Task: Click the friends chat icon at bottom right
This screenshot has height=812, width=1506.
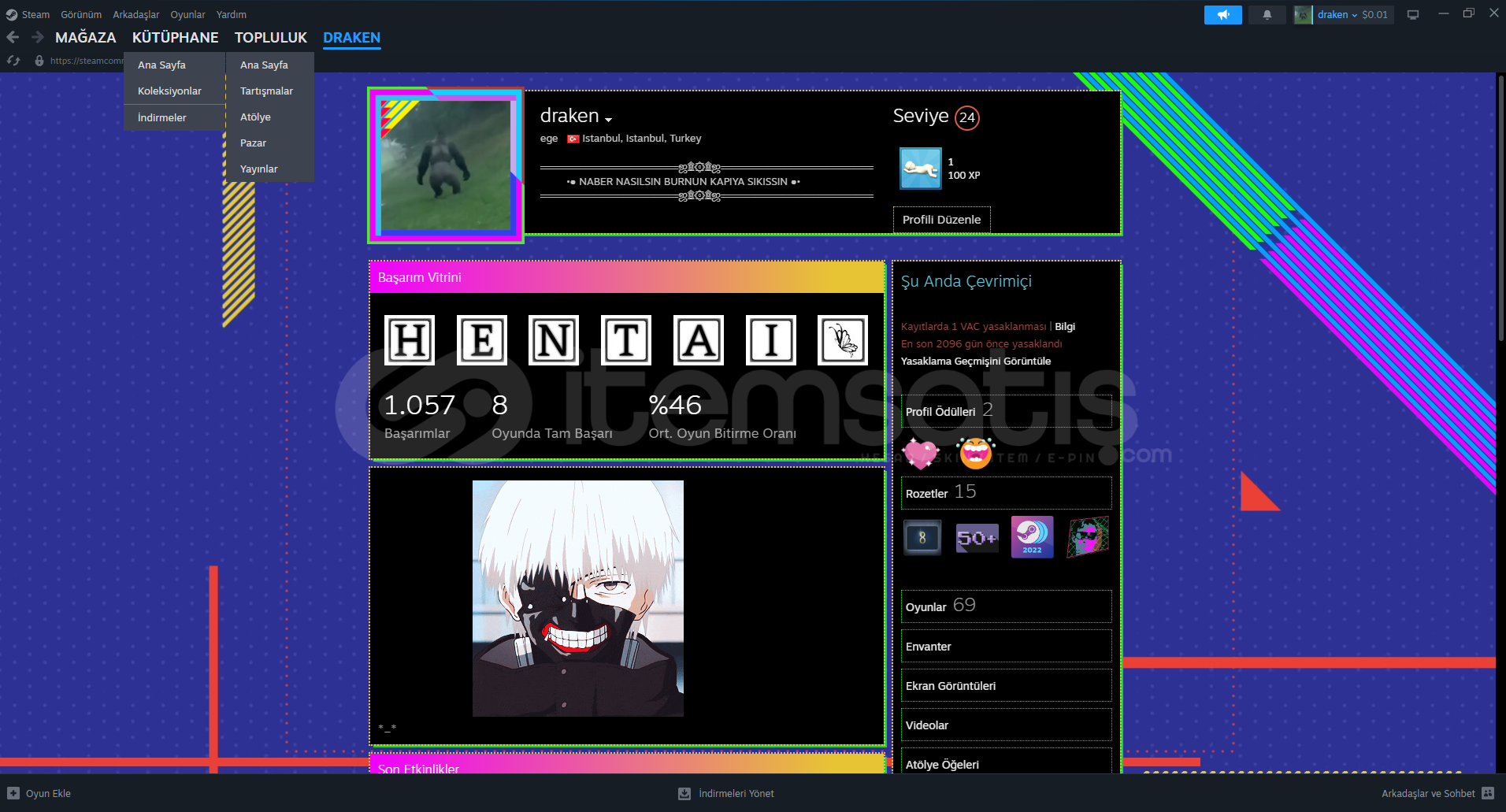Action: point(1488,793)
